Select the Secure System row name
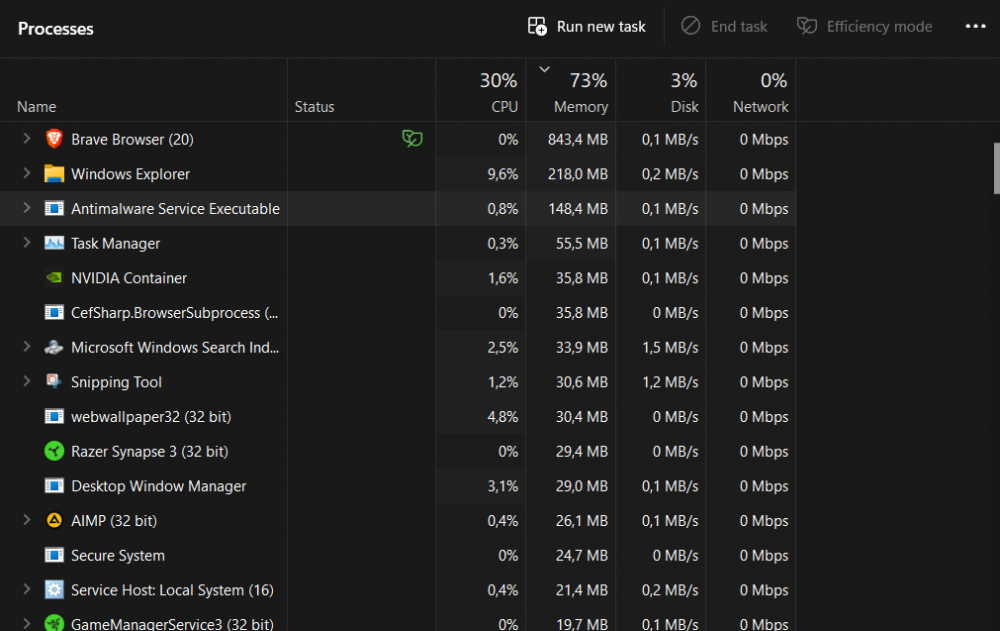Image resolution: width=1000 pixels, height=631 pixels. [118, 556]
